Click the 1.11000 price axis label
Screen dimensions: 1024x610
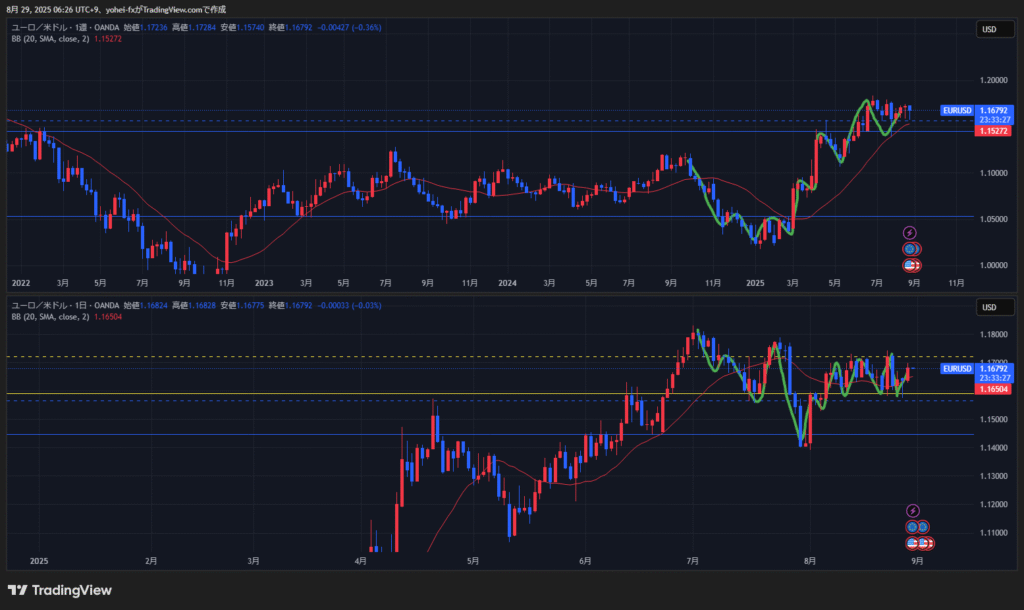[x=993, y=533]
